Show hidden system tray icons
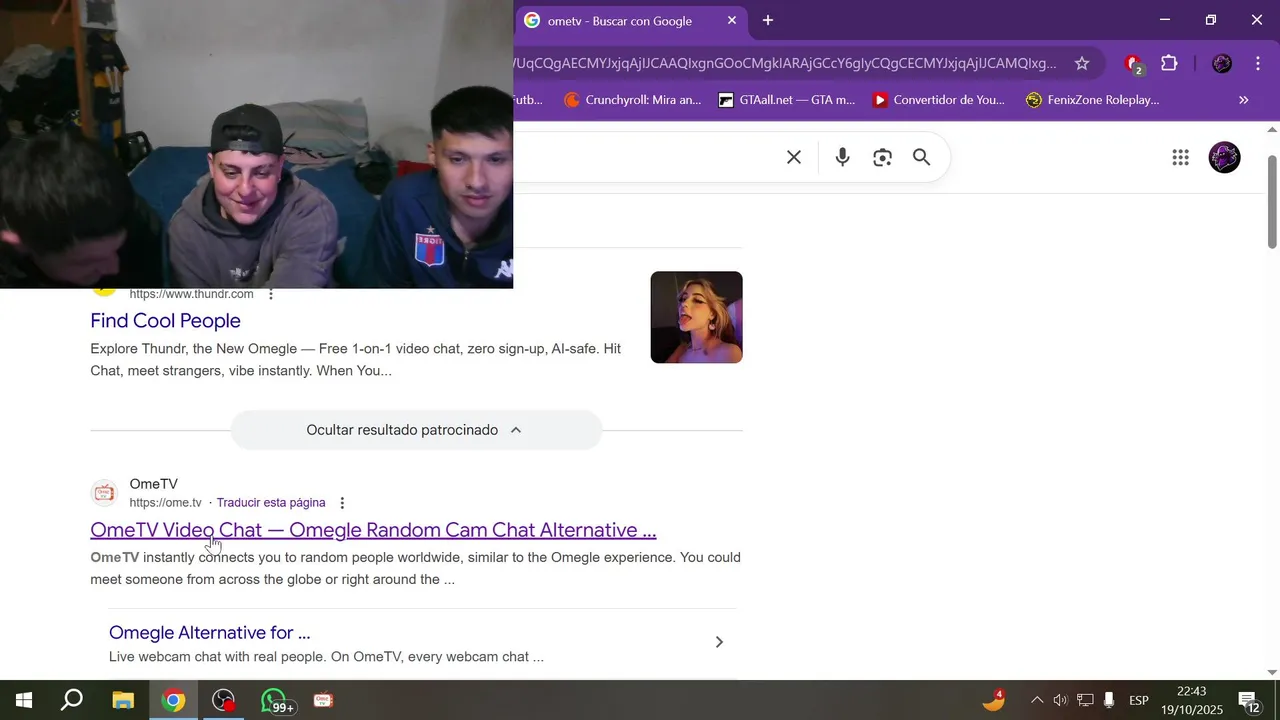 coord(1036,700)
